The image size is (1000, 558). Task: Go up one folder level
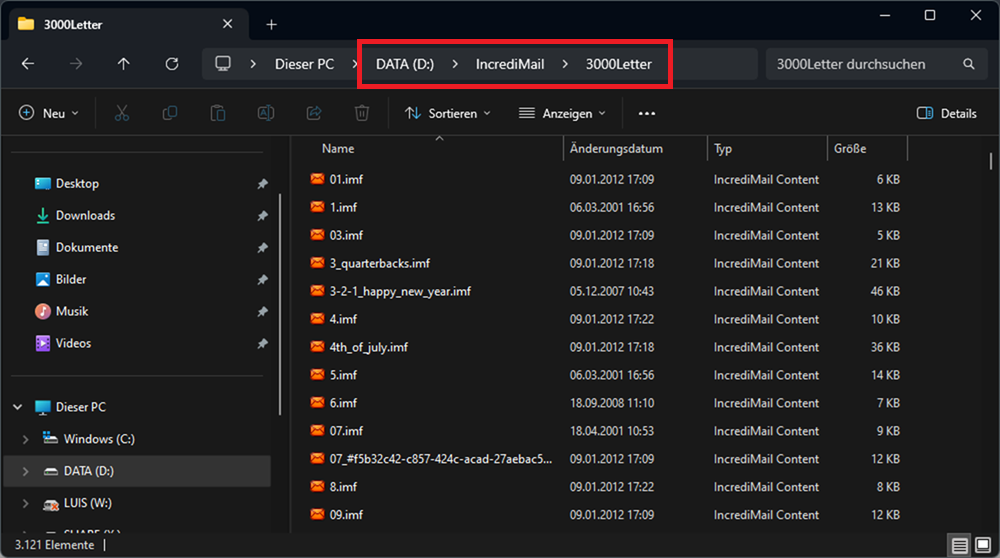124,64
